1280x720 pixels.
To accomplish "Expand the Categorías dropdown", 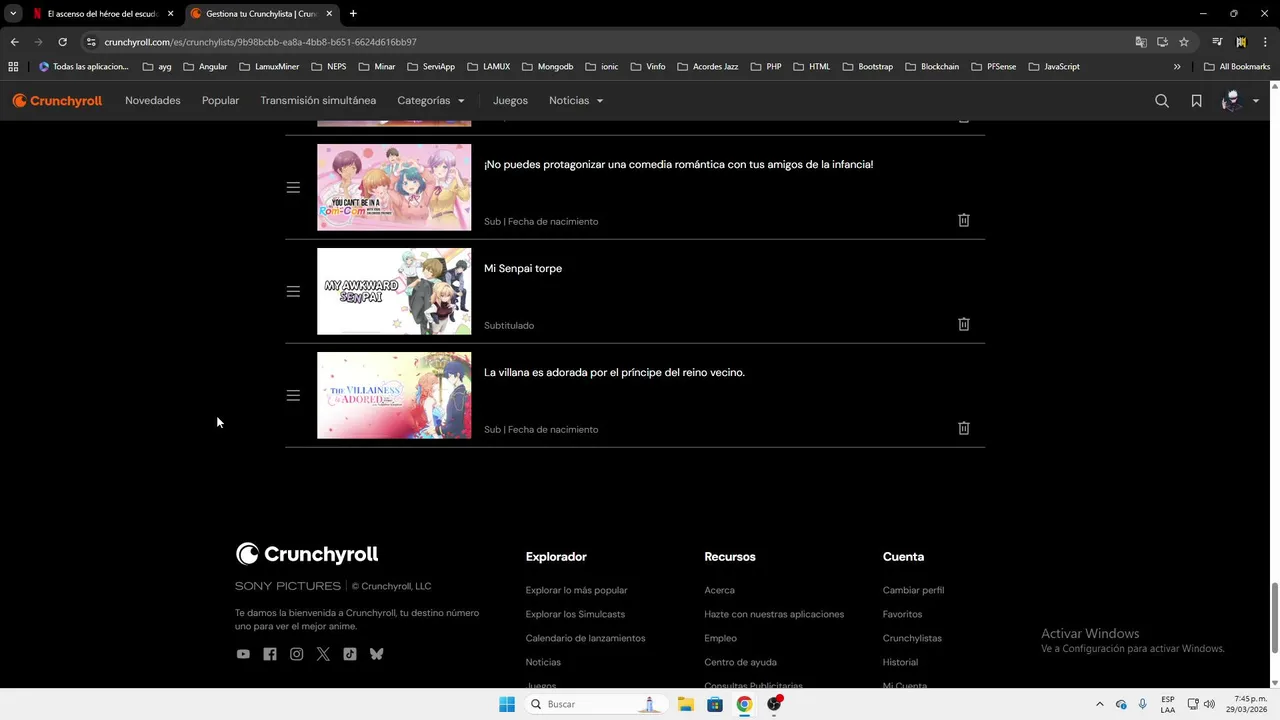I will (x=431, y=101).
